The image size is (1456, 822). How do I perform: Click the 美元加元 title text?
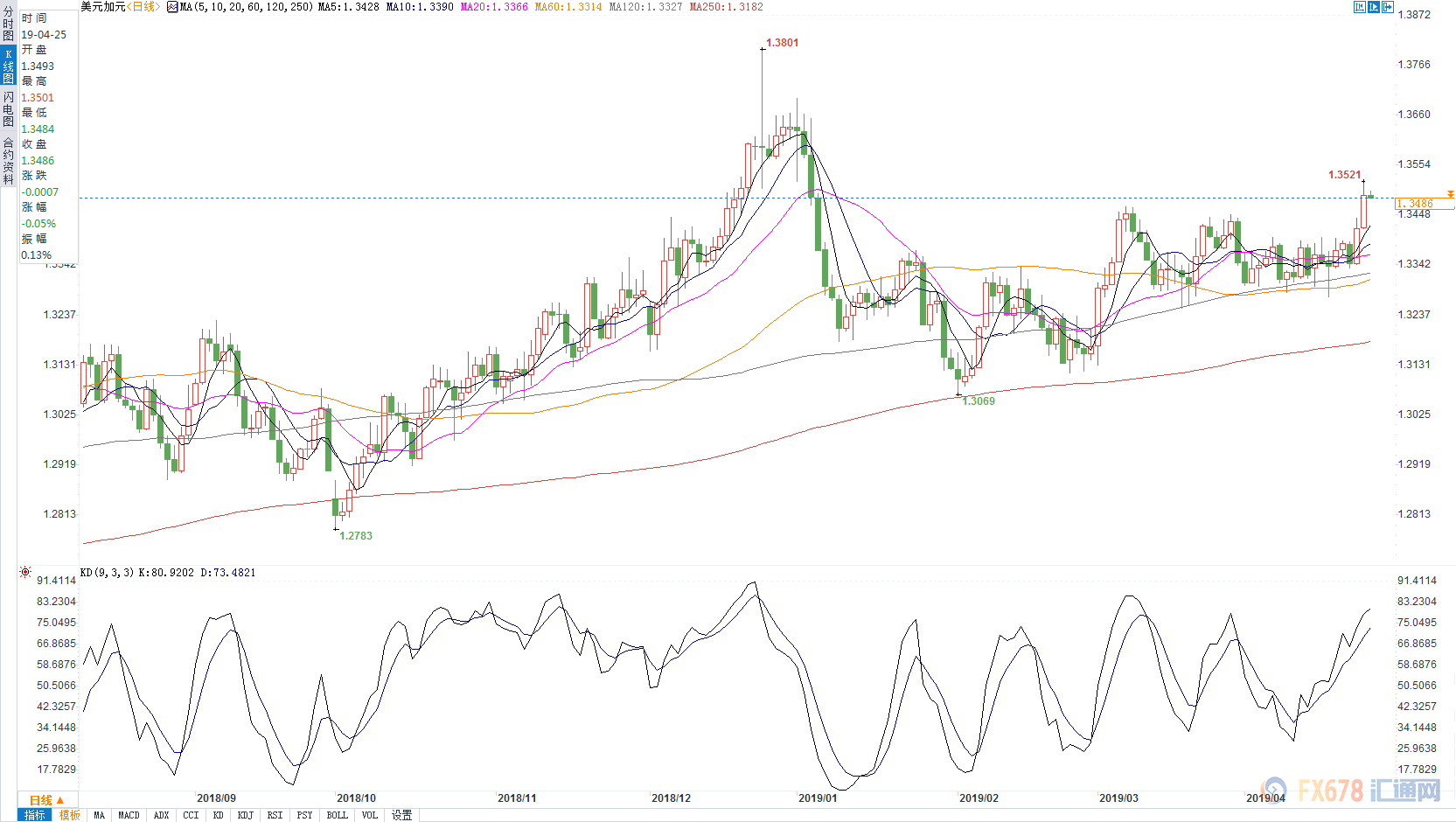pyautogui.click(x=103, y=7)
